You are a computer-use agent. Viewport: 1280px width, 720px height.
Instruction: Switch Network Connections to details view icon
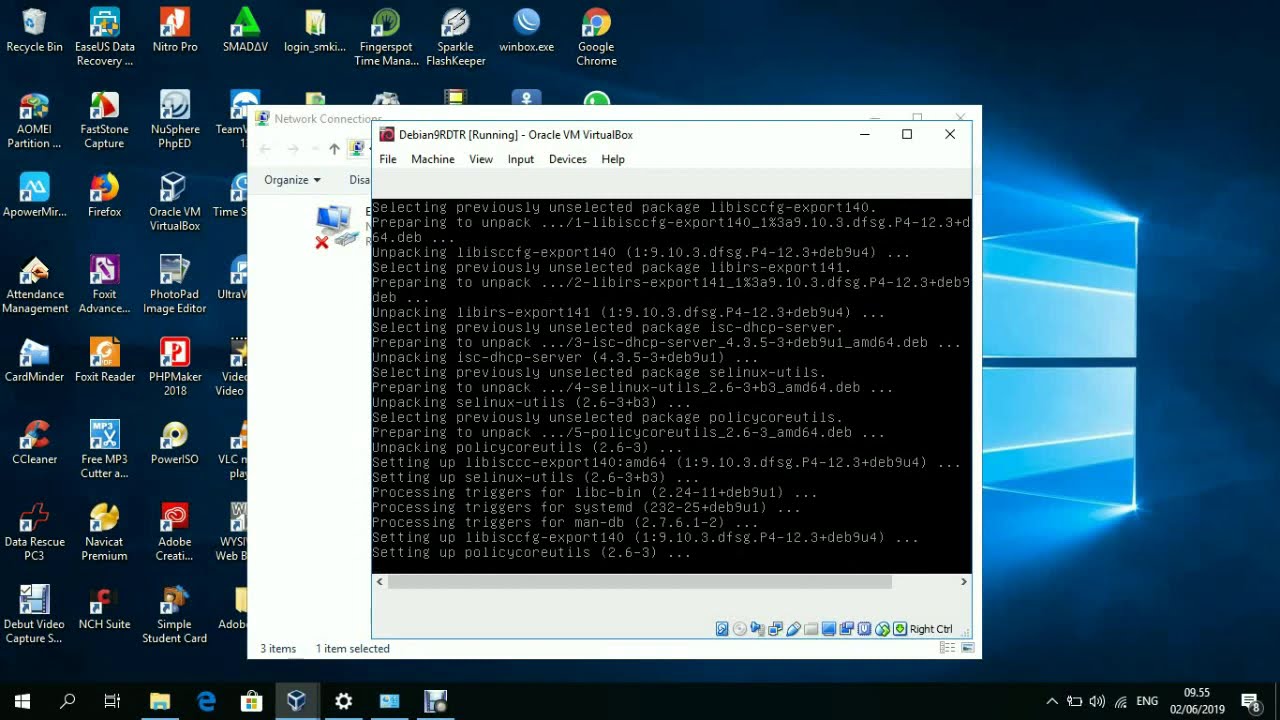tap(947, 648)
